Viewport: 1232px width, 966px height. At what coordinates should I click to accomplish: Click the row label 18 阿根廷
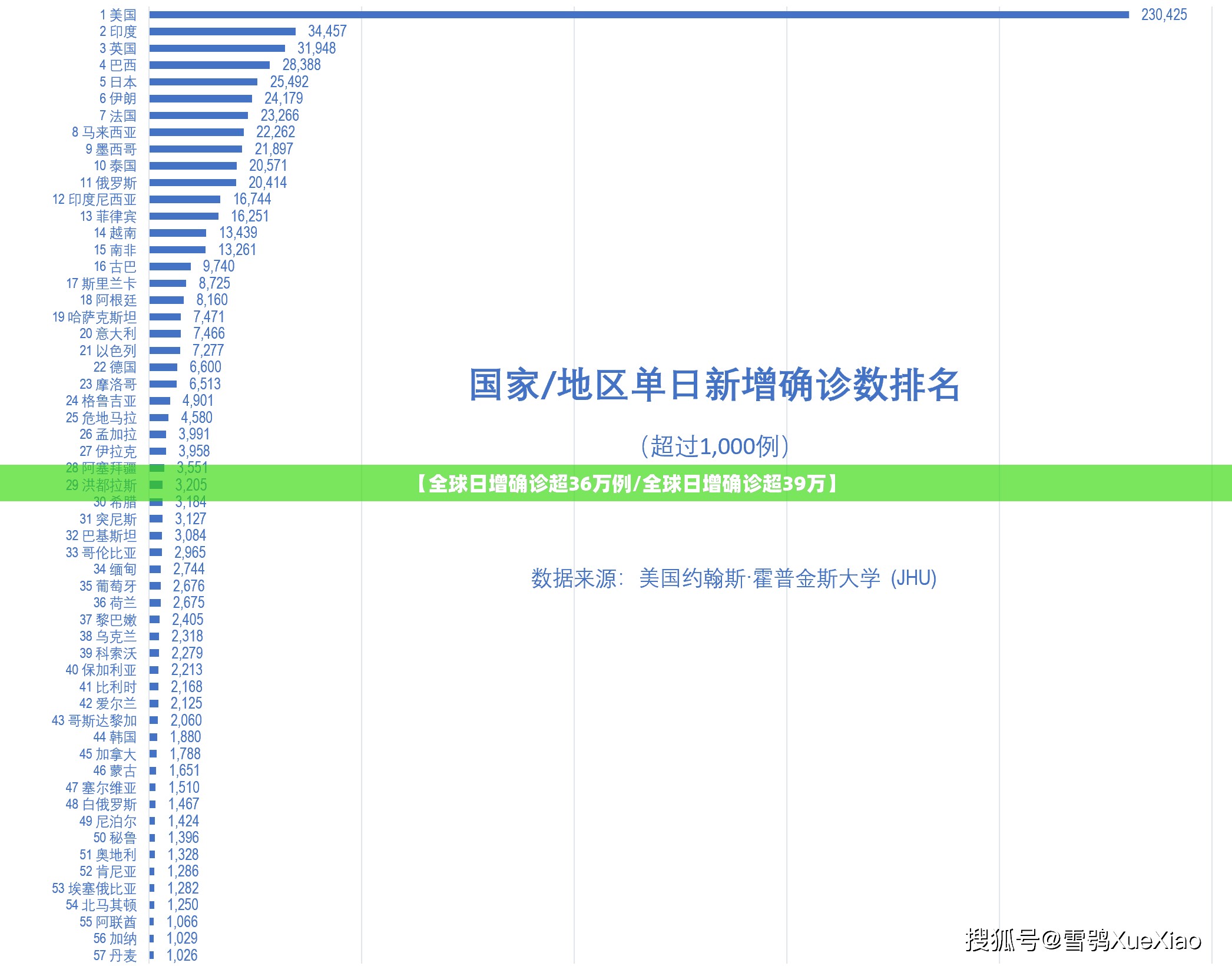(x=108, y=300)
